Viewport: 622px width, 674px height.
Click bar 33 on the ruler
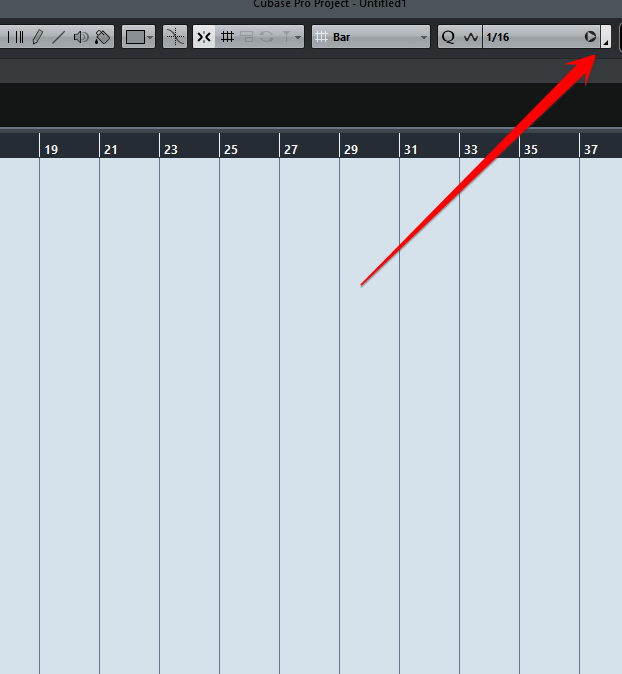point(471,150)
